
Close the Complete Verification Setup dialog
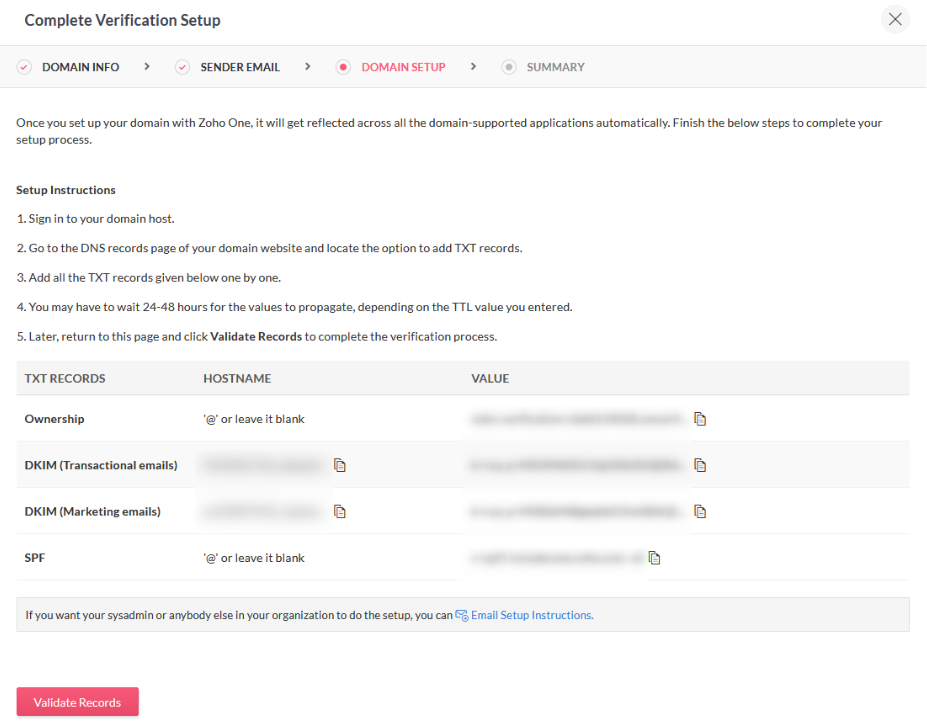click(895, 20)
